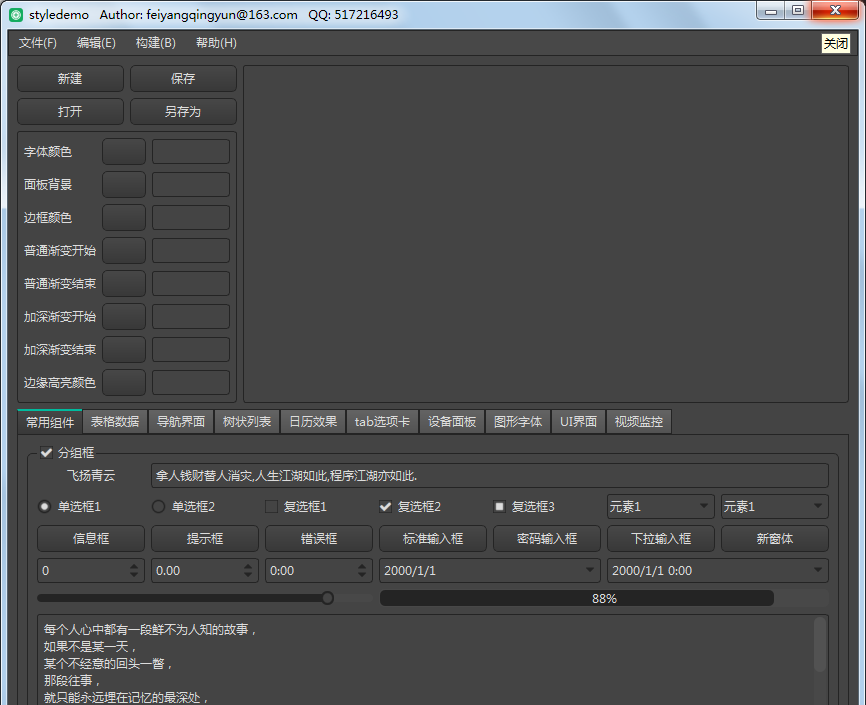Pick the 普通渐变结束 color swatch
866x705 pixels.
(x=124, y=283)
